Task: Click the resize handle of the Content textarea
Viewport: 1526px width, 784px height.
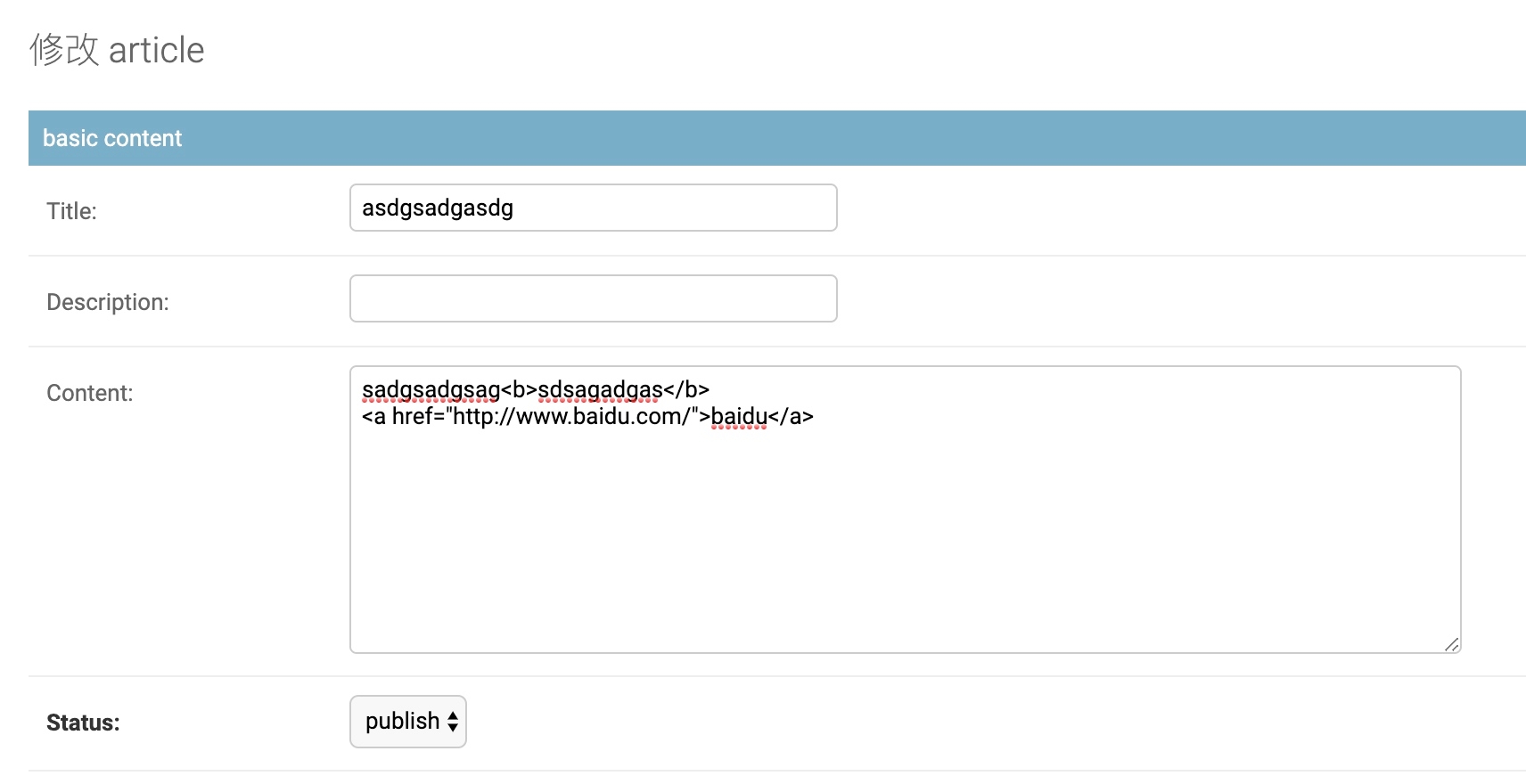Action: coord(1451,644)
